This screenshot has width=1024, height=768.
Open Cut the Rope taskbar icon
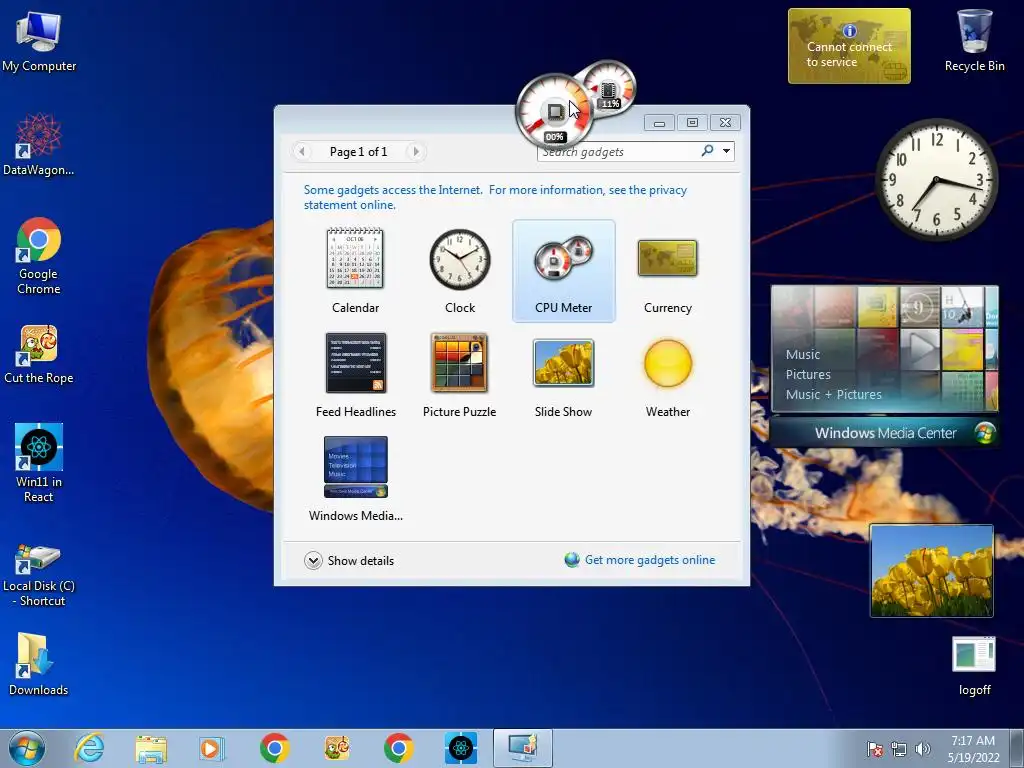[x=337, y=748]
